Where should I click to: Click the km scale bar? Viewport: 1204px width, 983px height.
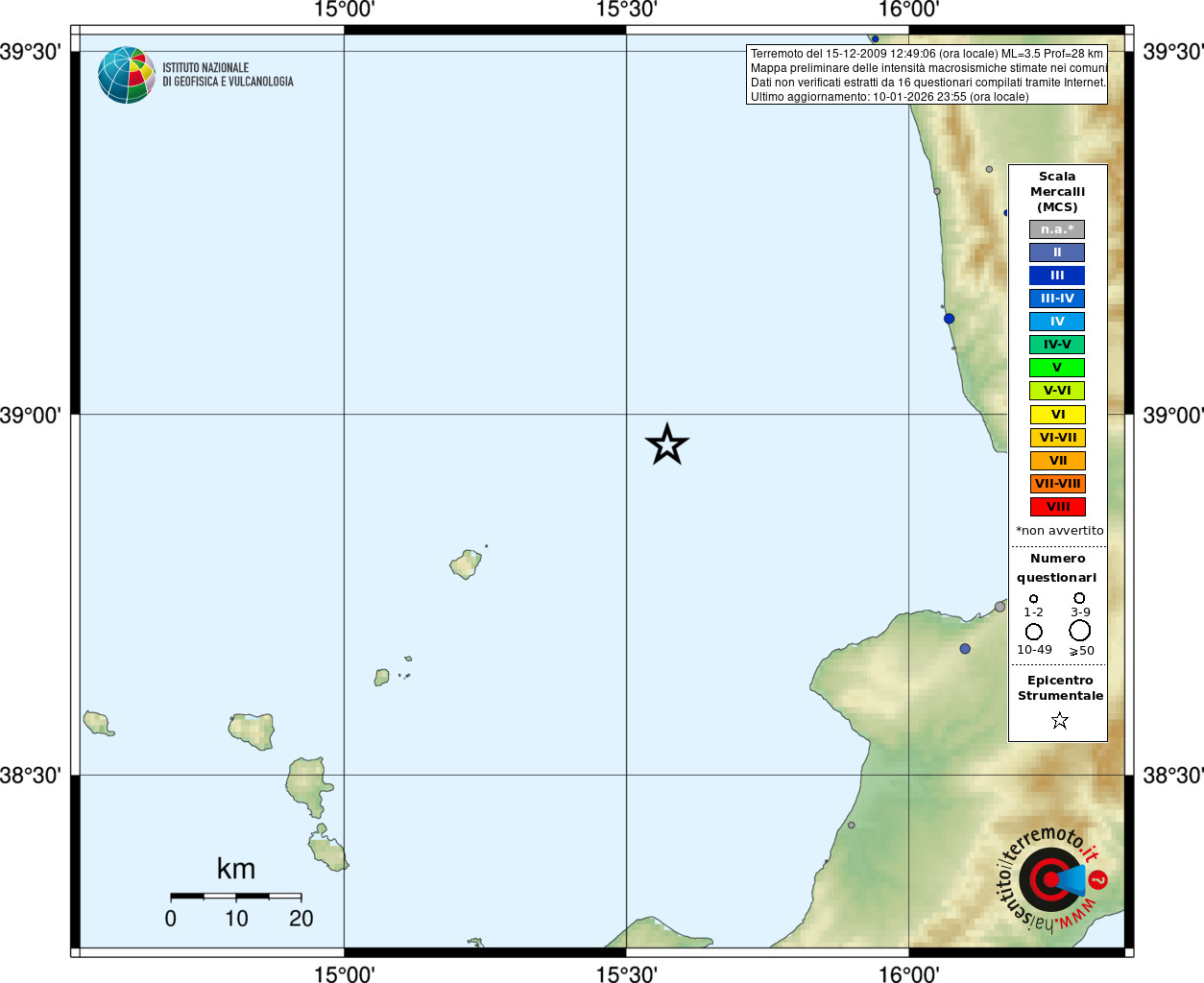[236, 897]
